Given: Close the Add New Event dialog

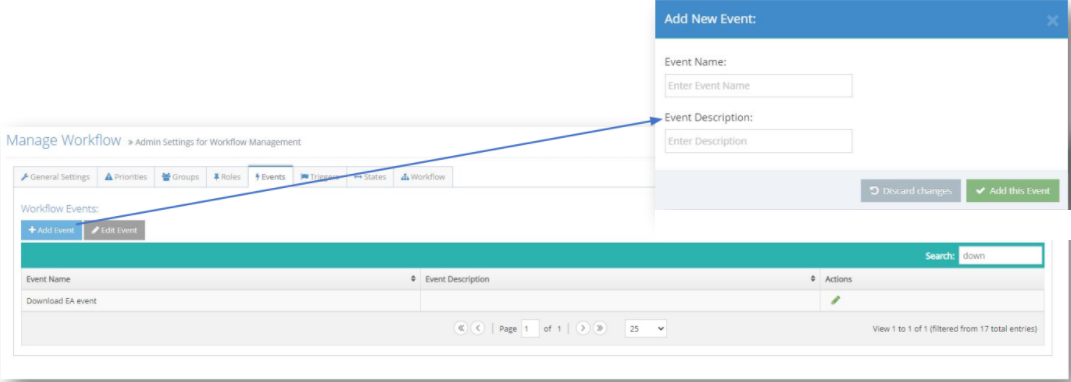Looking at the screenshot, I should click(x=1053, y=21).
